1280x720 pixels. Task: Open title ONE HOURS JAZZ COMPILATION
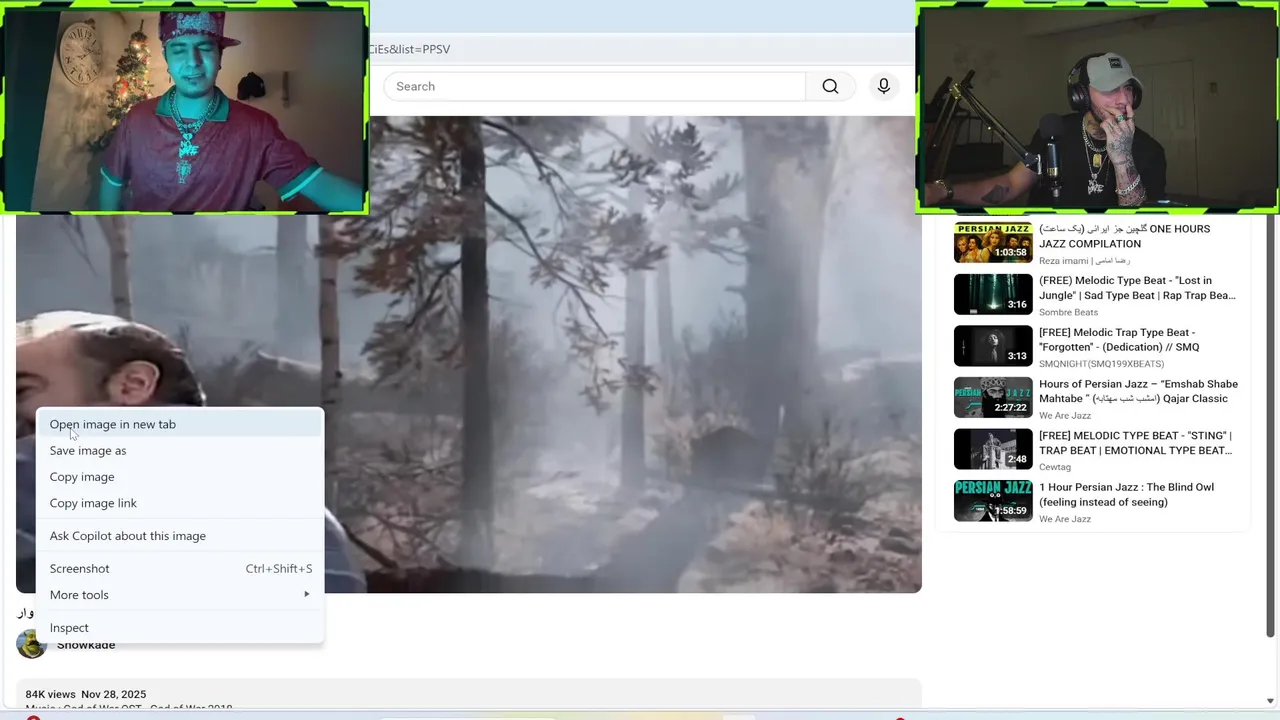[x=1124, y=236]
